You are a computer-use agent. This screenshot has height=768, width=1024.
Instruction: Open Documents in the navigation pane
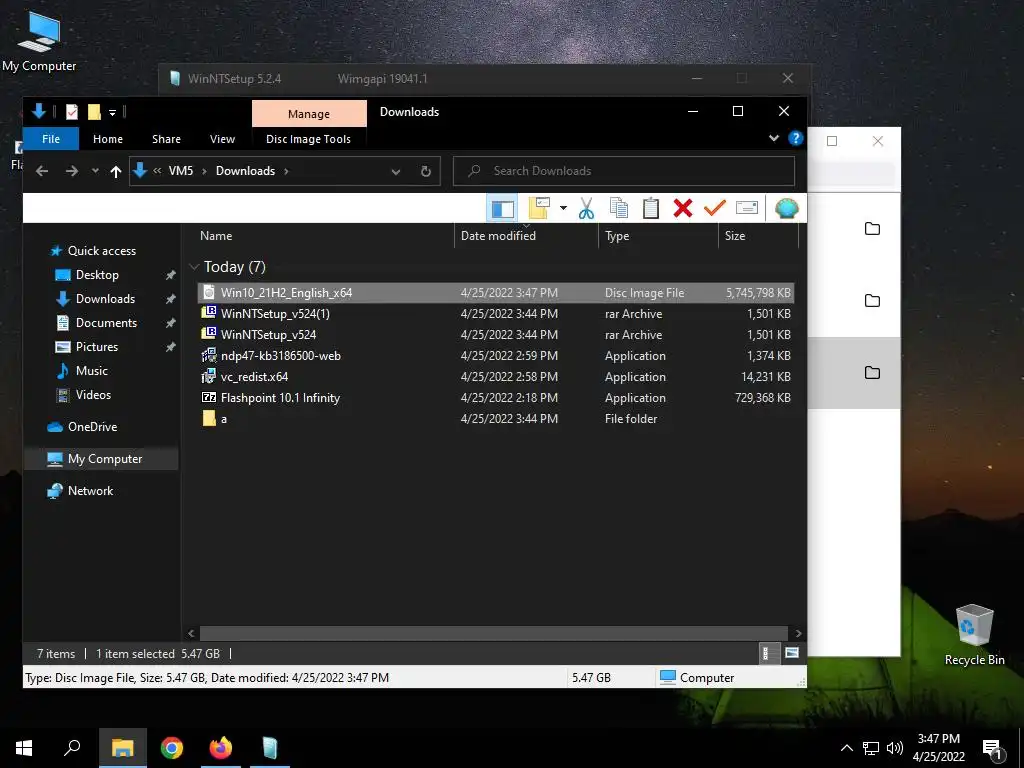pos(106,323)
